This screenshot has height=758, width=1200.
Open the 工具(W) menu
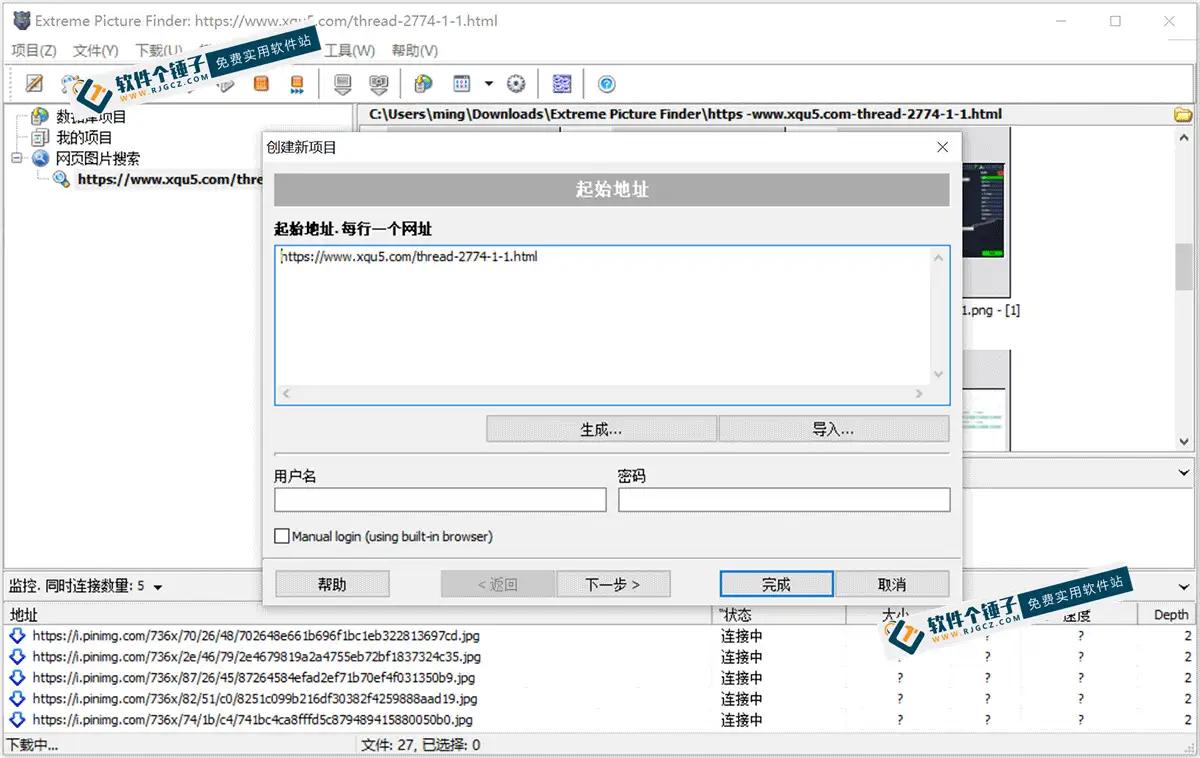350,50
